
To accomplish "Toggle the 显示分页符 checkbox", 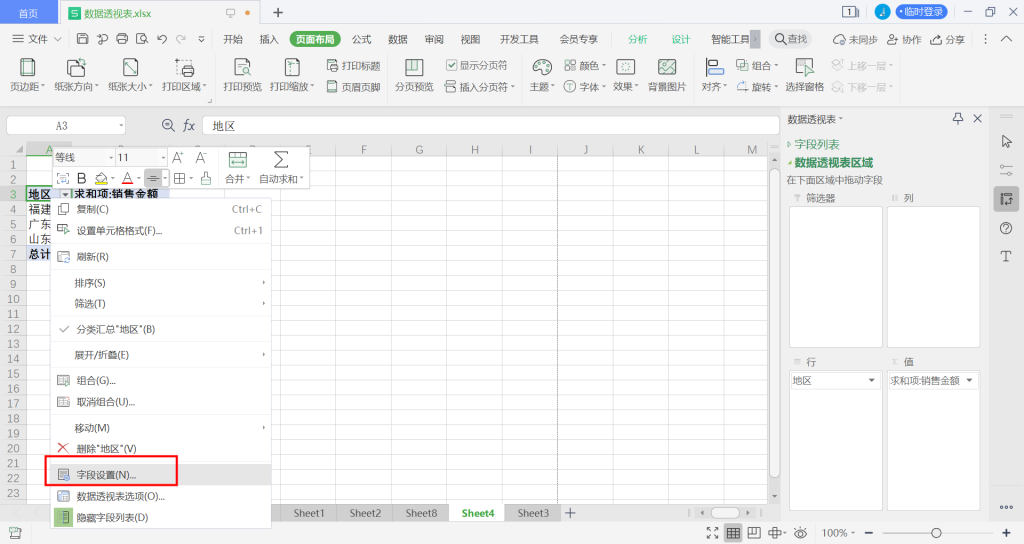I will pyautogui.click(x=451, y=65).
